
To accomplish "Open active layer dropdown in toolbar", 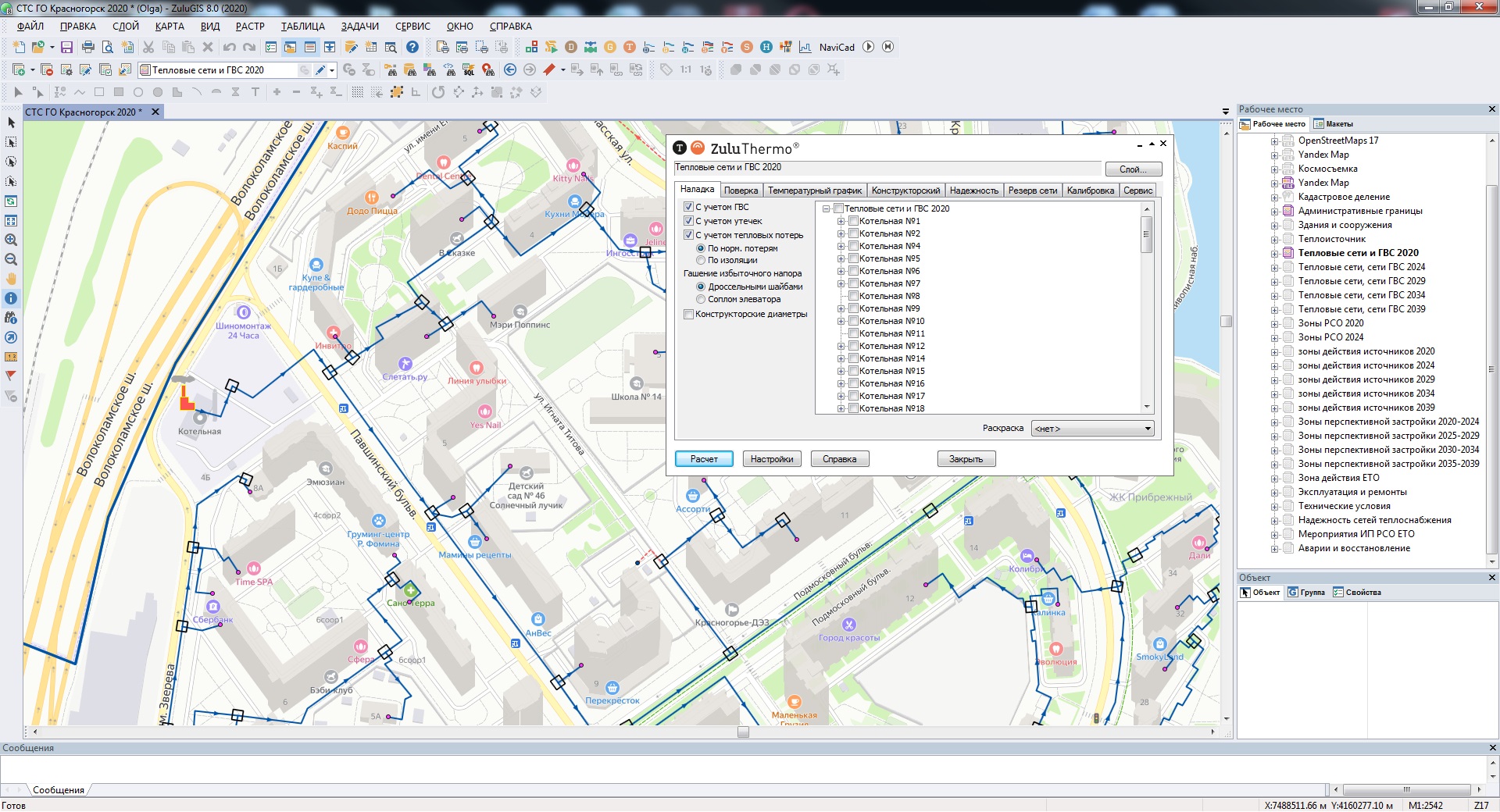I will [x=332, y=70].
